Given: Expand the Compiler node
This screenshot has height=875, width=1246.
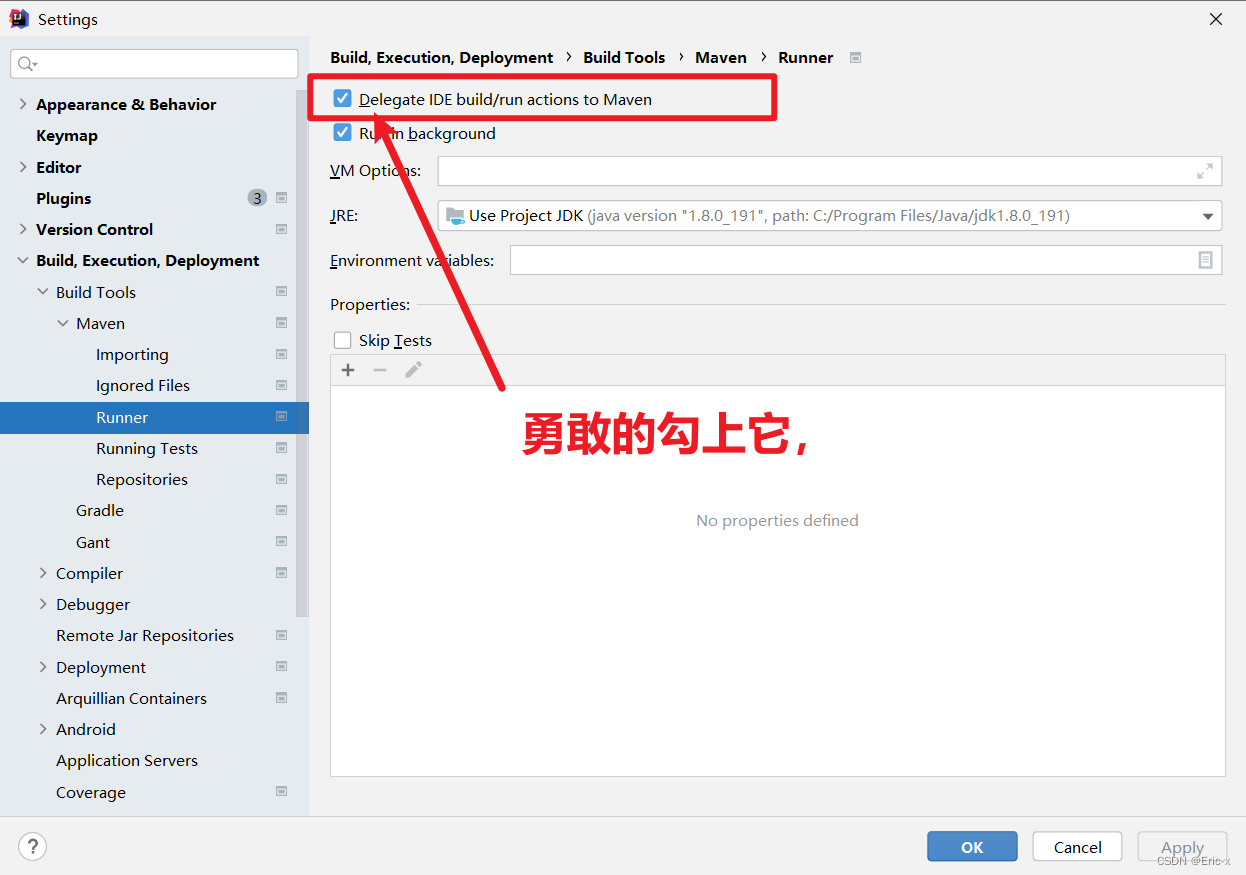Looking at the screenshot, I should pyautogui.click(x=43, y=573).
